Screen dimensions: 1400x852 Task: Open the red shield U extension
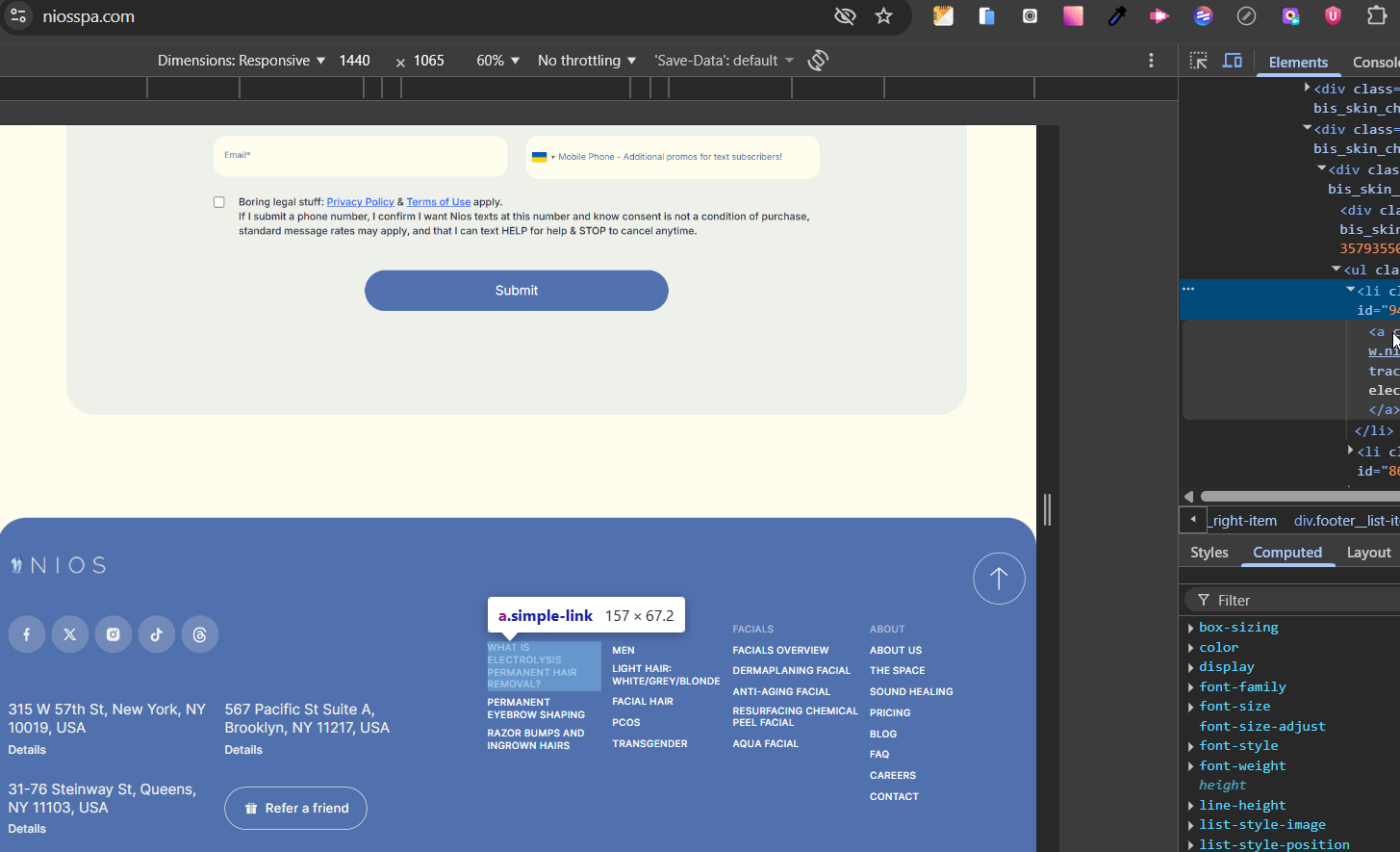click(1333, 16)
